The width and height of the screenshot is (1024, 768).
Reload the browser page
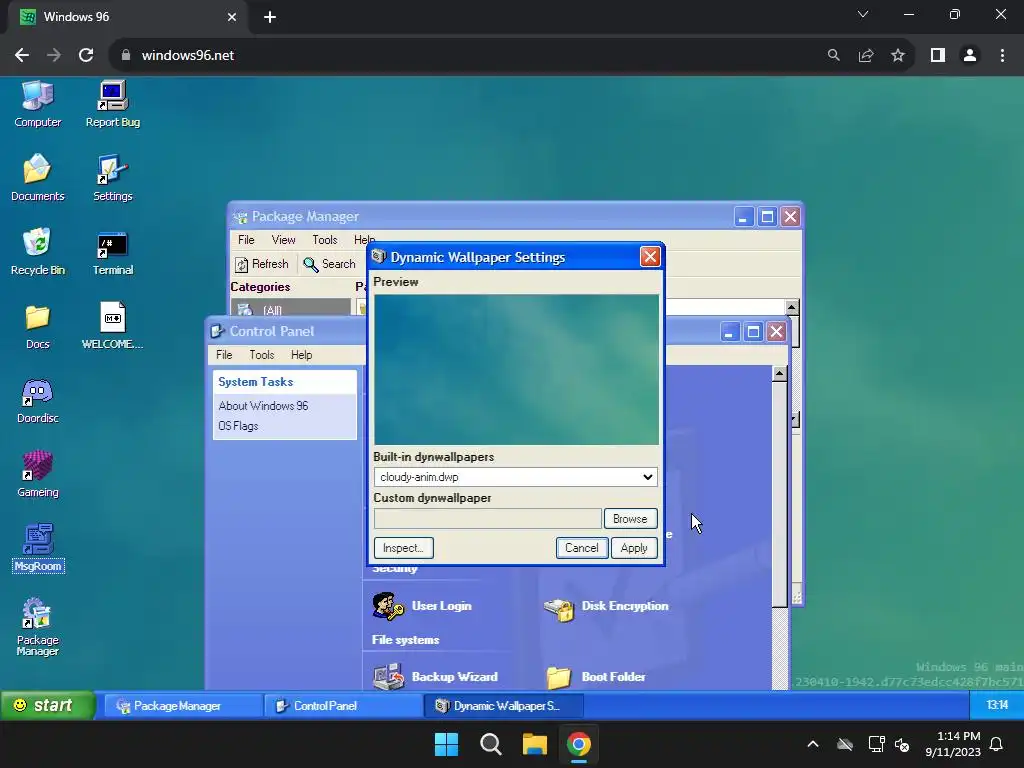pos(86,55)
